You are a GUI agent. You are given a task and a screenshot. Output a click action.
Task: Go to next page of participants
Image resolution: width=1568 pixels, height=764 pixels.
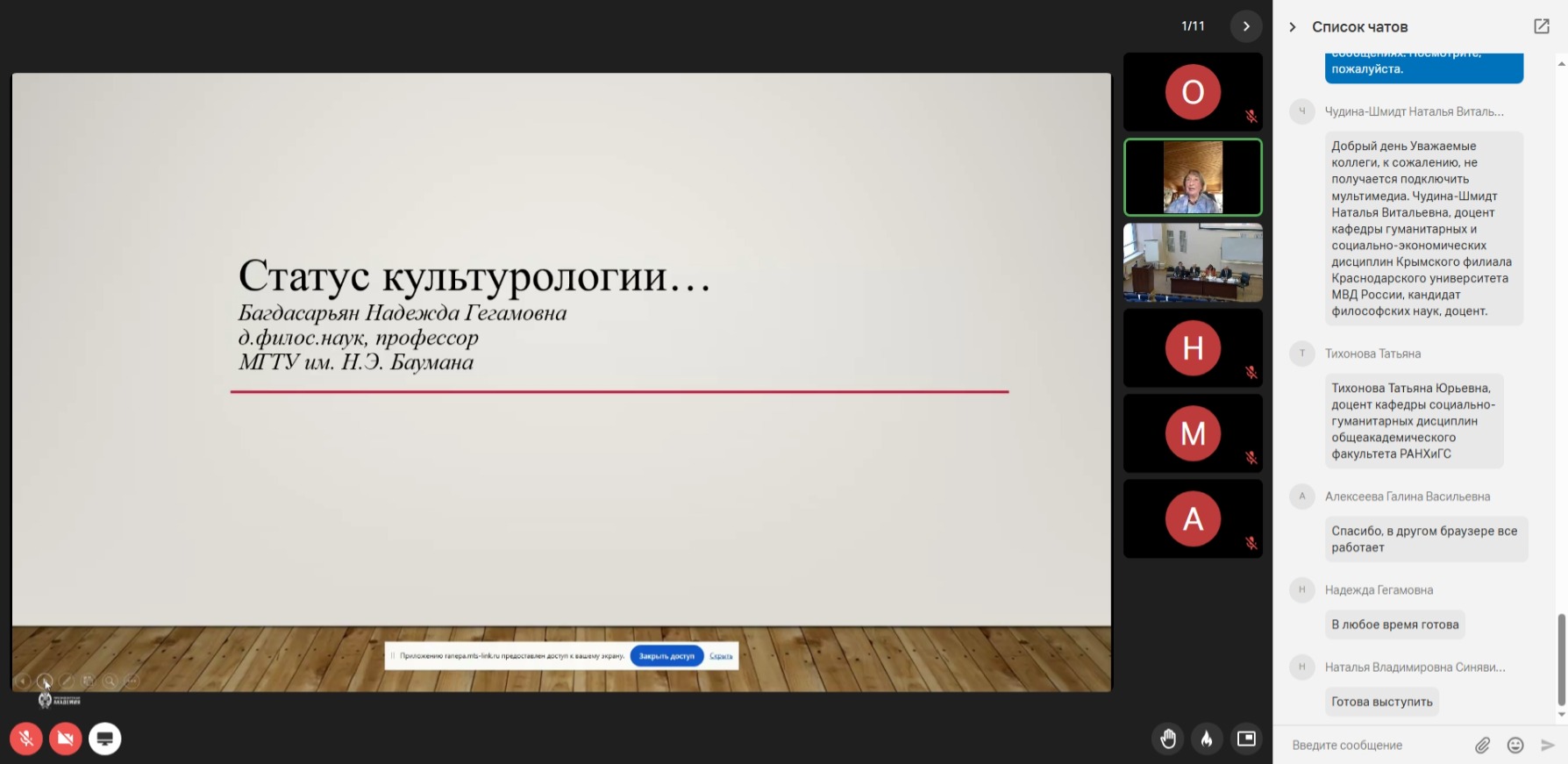click(x=1245, y=26)
